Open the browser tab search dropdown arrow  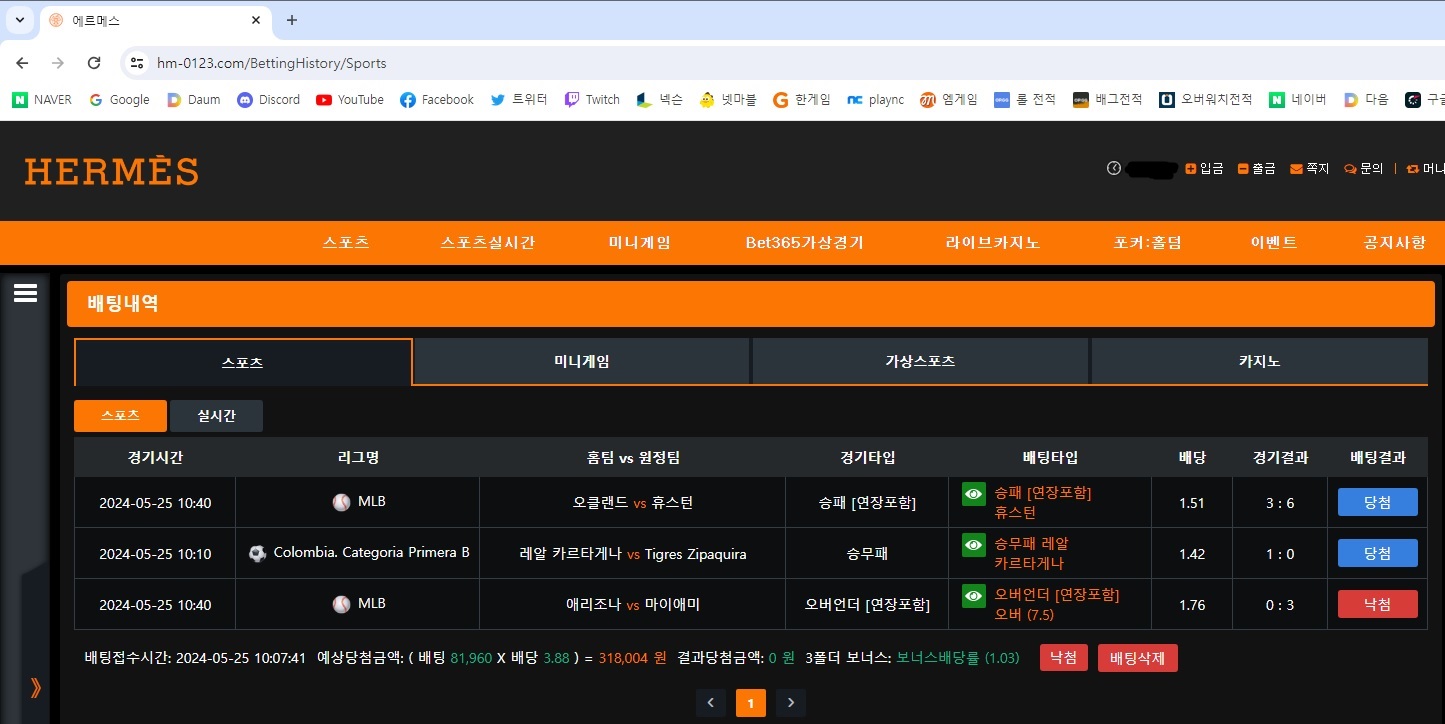point(19,20)
